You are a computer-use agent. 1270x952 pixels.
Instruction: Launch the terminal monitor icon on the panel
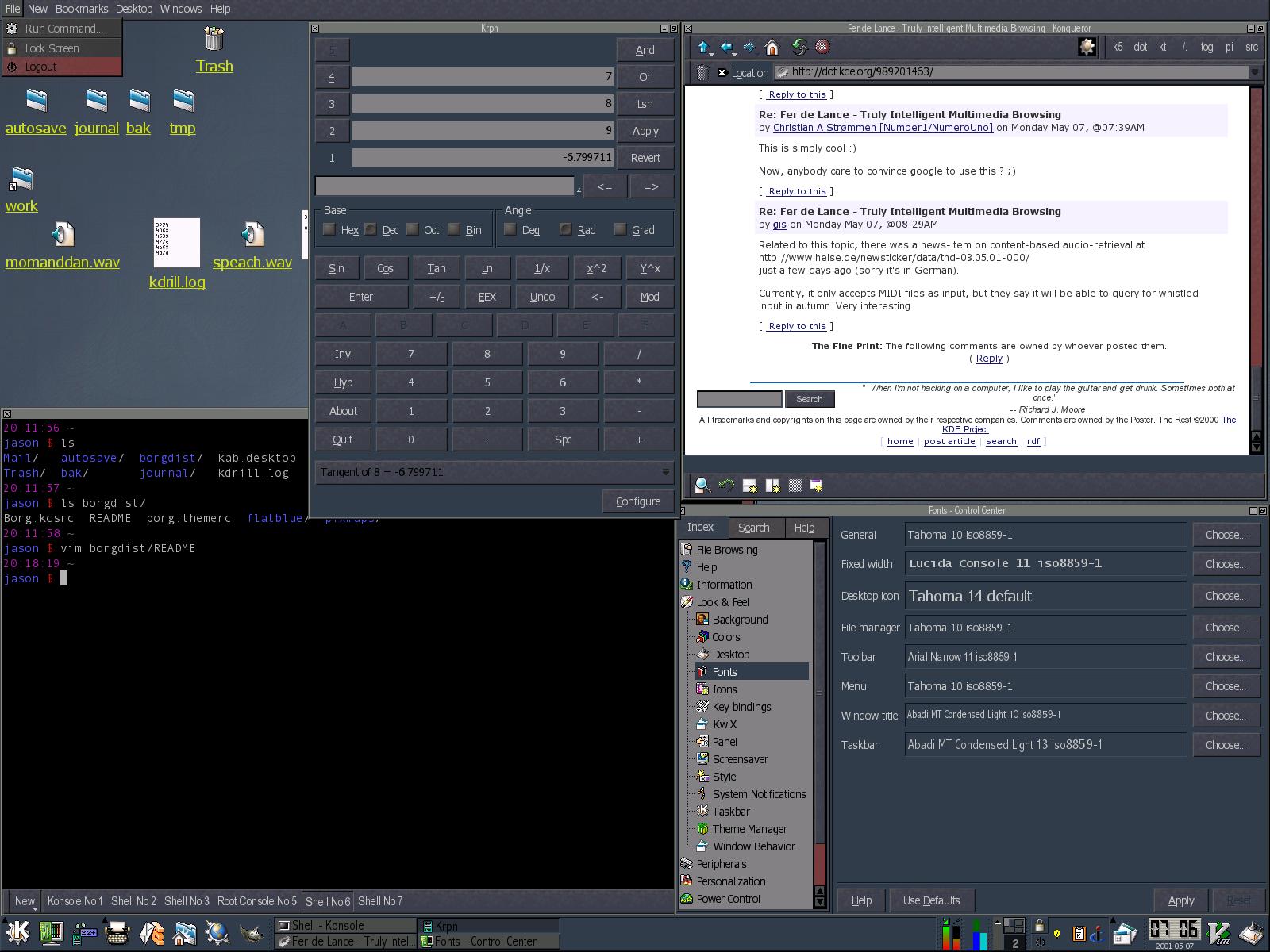pos(51,932)
